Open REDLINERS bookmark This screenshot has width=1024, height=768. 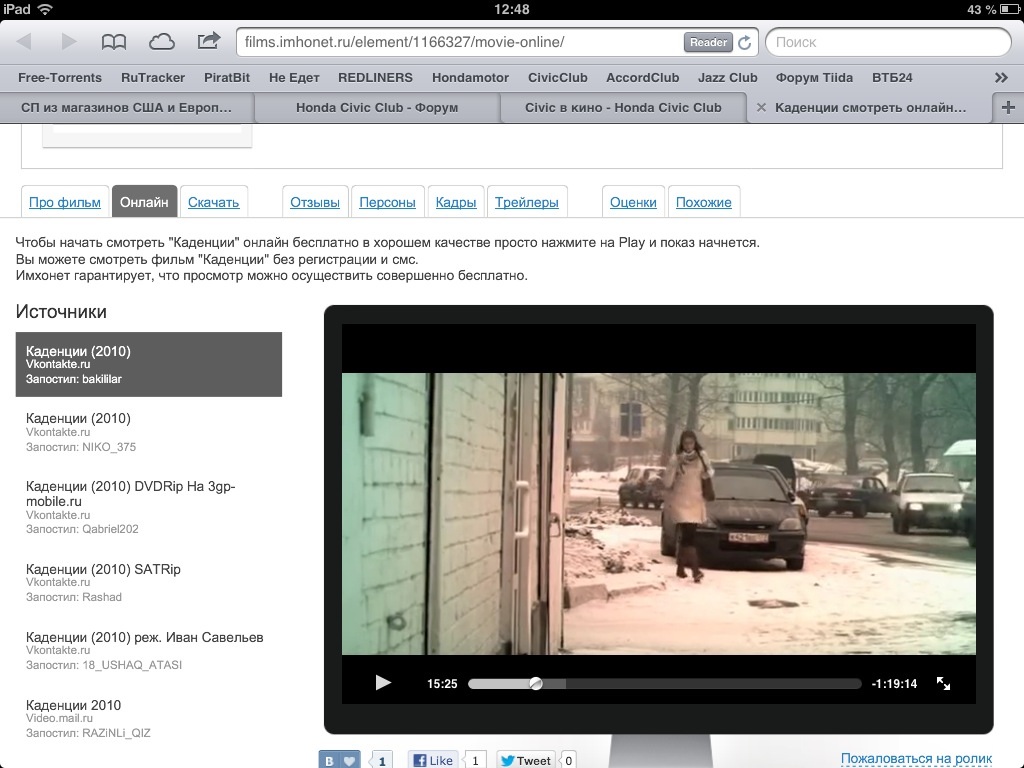pos(376,78)
